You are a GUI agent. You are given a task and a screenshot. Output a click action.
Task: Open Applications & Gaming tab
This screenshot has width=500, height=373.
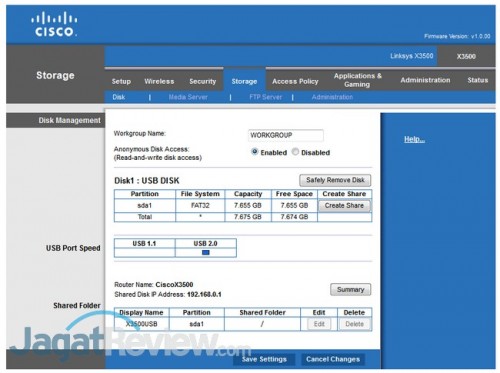point(358,80)
